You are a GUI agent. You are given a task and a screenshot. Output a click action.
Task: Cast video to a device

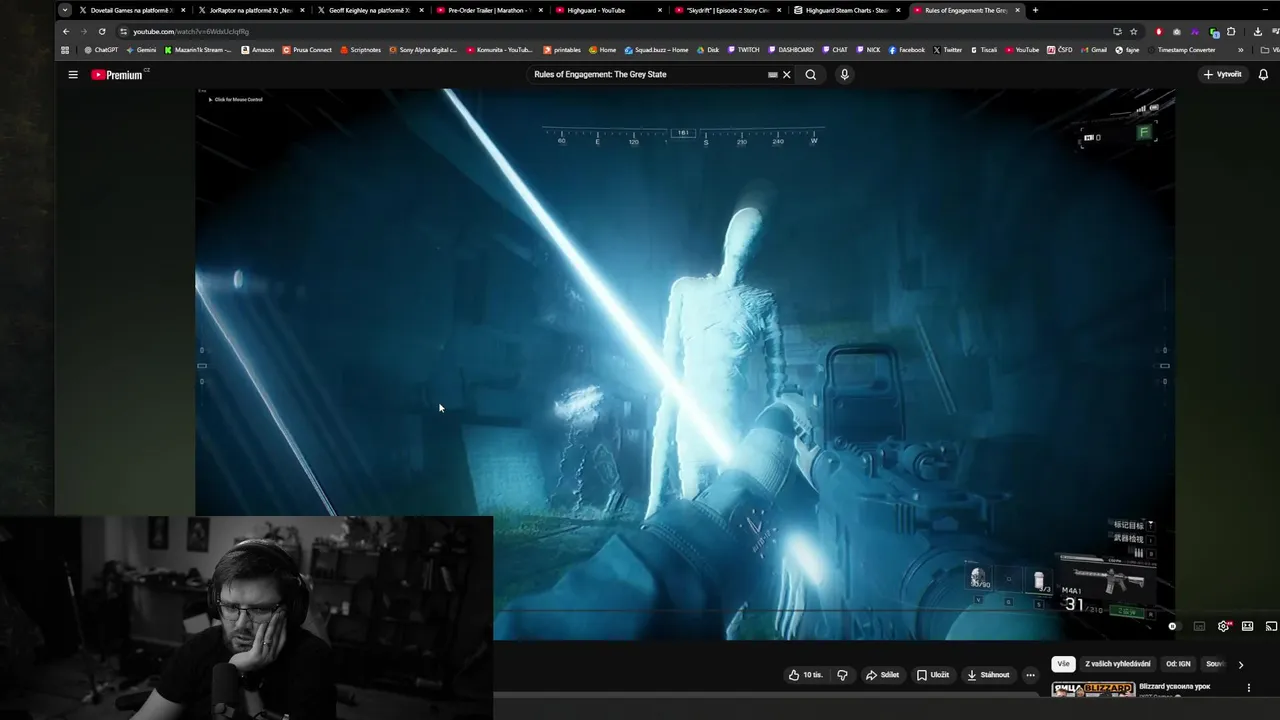click(x=1271, y=626)
